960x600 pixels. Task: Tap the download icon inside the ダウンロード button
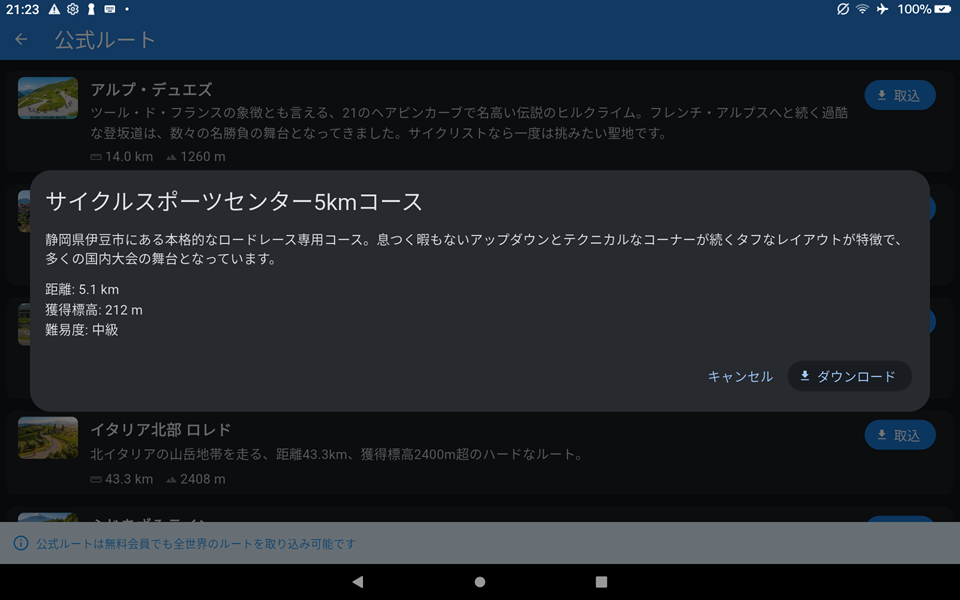click(803, 376)
